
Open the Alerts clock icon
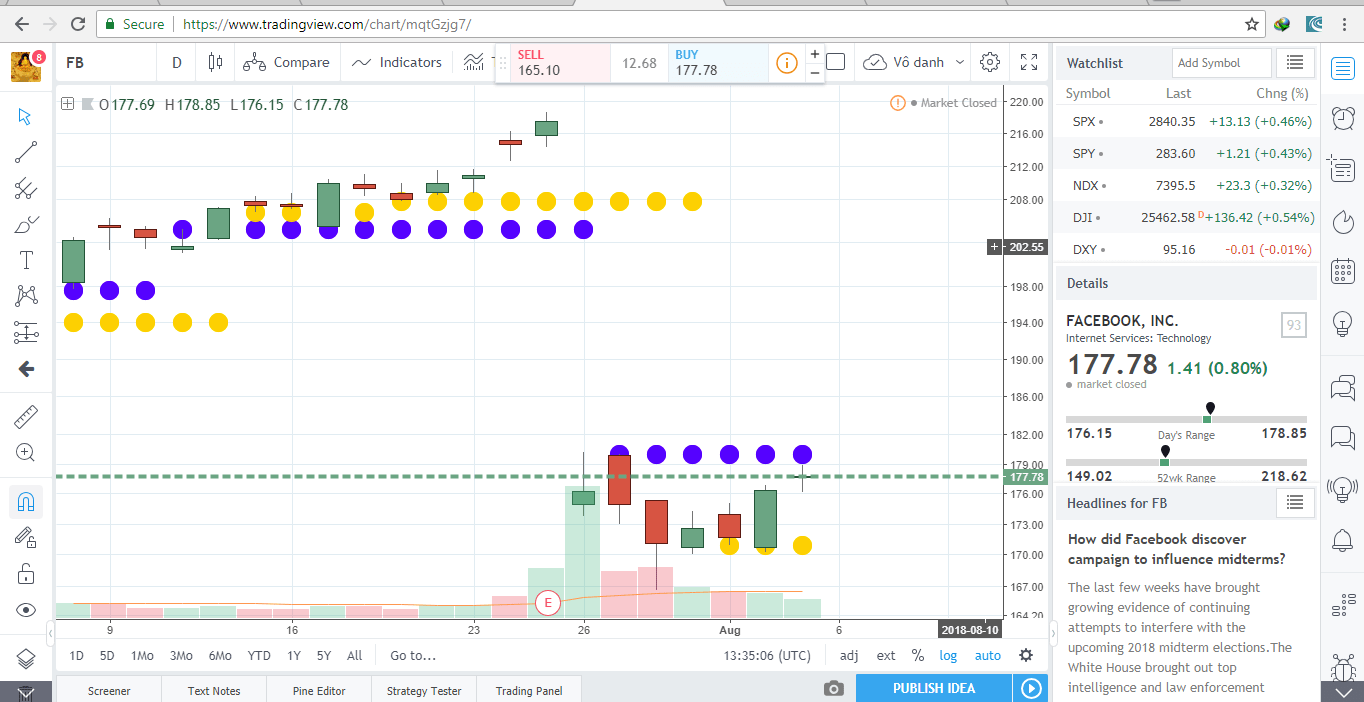pyautogui.click(x=1343, y=118)
